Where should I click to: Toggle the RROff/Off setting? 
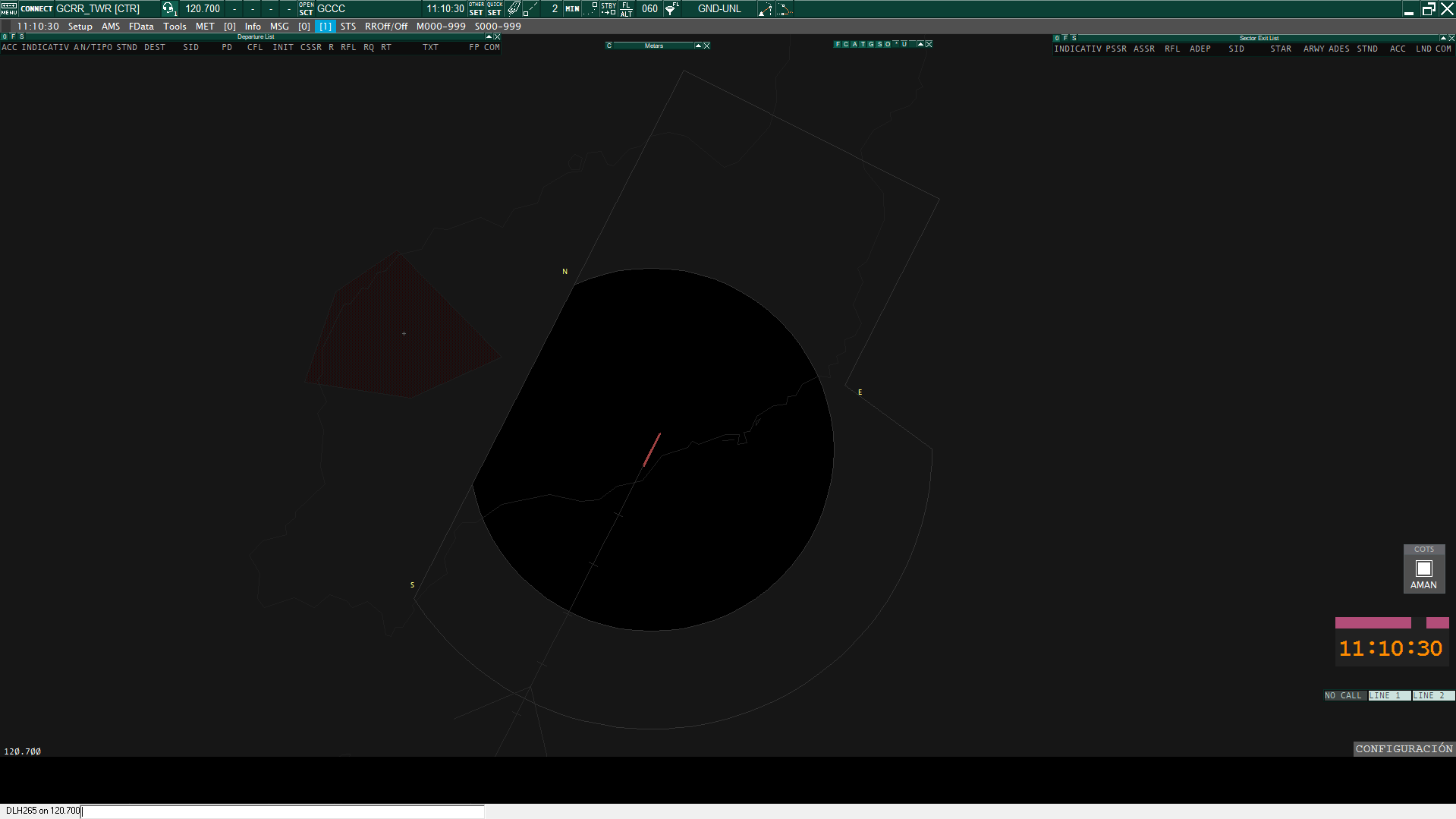pyautogui.click(x=386, y=27)
